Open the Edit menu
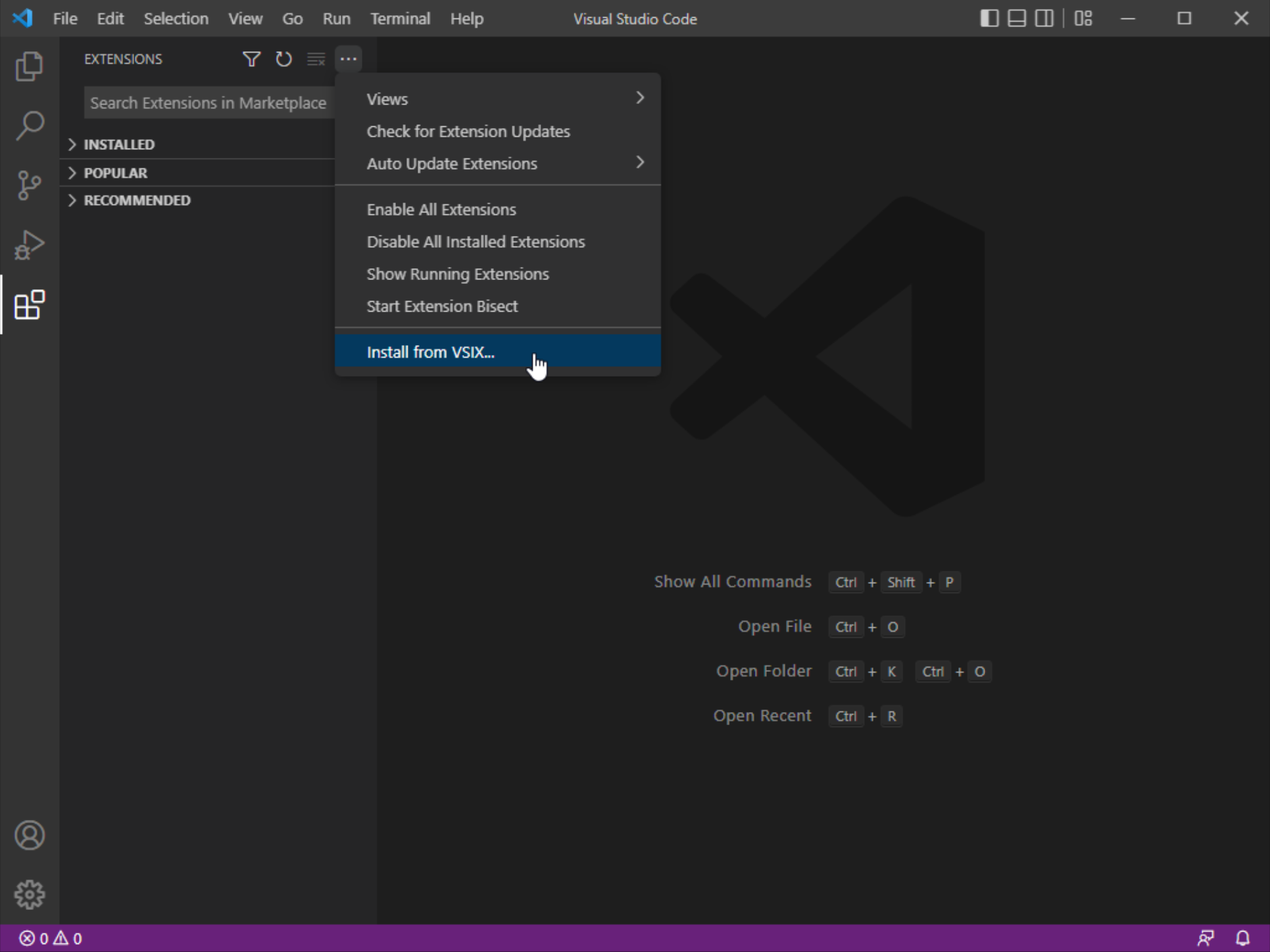This screenshot has height=952, width=1270. [x=110, y=18]
